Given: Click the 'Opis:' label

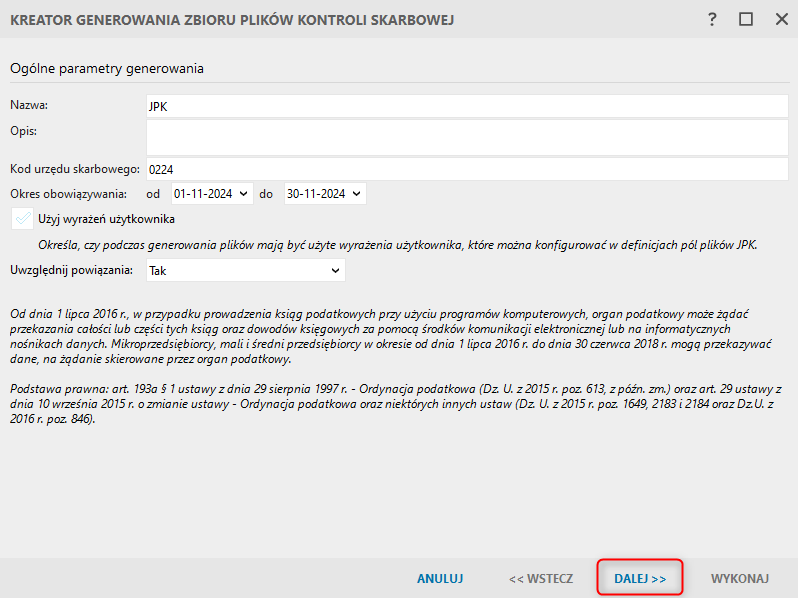Looking at the screenshot, I should click(23, 131).
